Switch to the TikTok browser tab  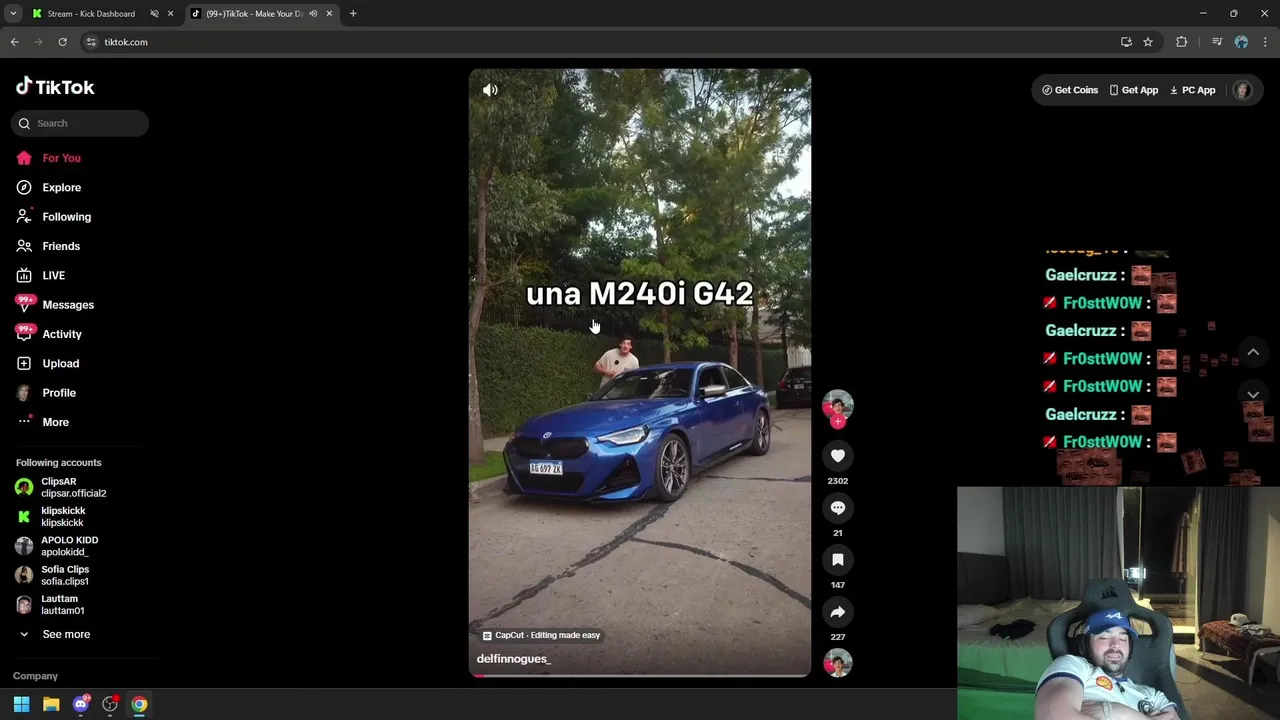[x=255, y=14]
